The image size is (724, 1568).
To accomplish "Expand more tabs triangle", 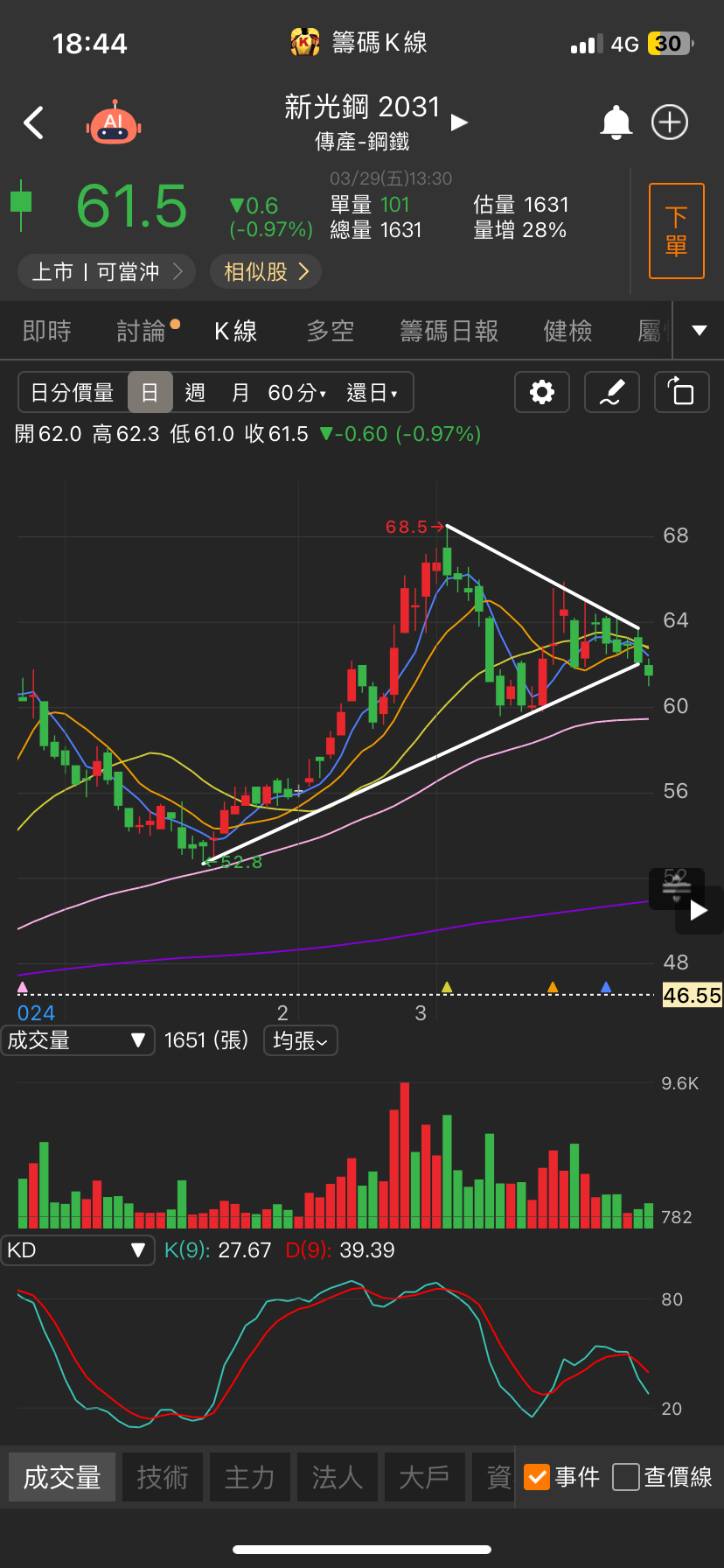I will click(699, 331).
